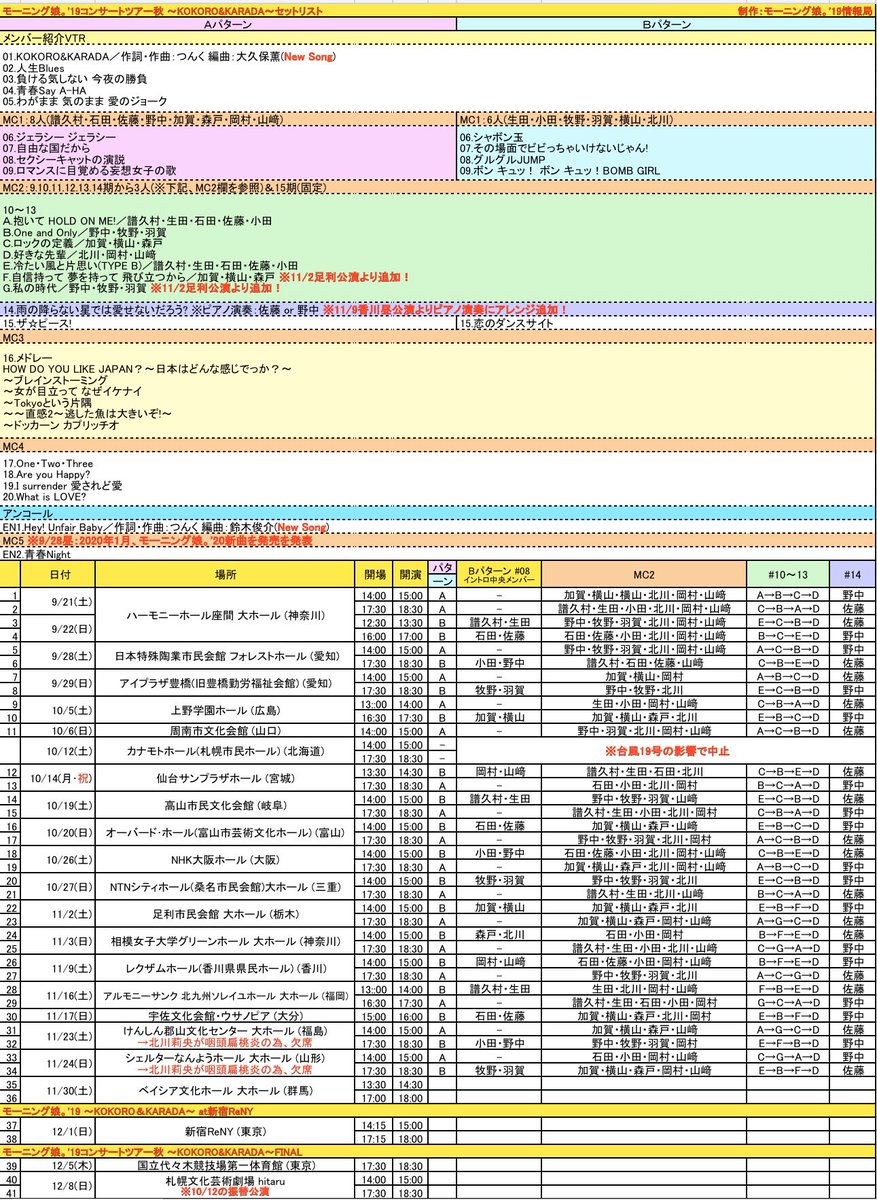Click the 周南市文化会館 (山口) venue
Screen dimensions: 877x1200
click(x=226, y=731)
